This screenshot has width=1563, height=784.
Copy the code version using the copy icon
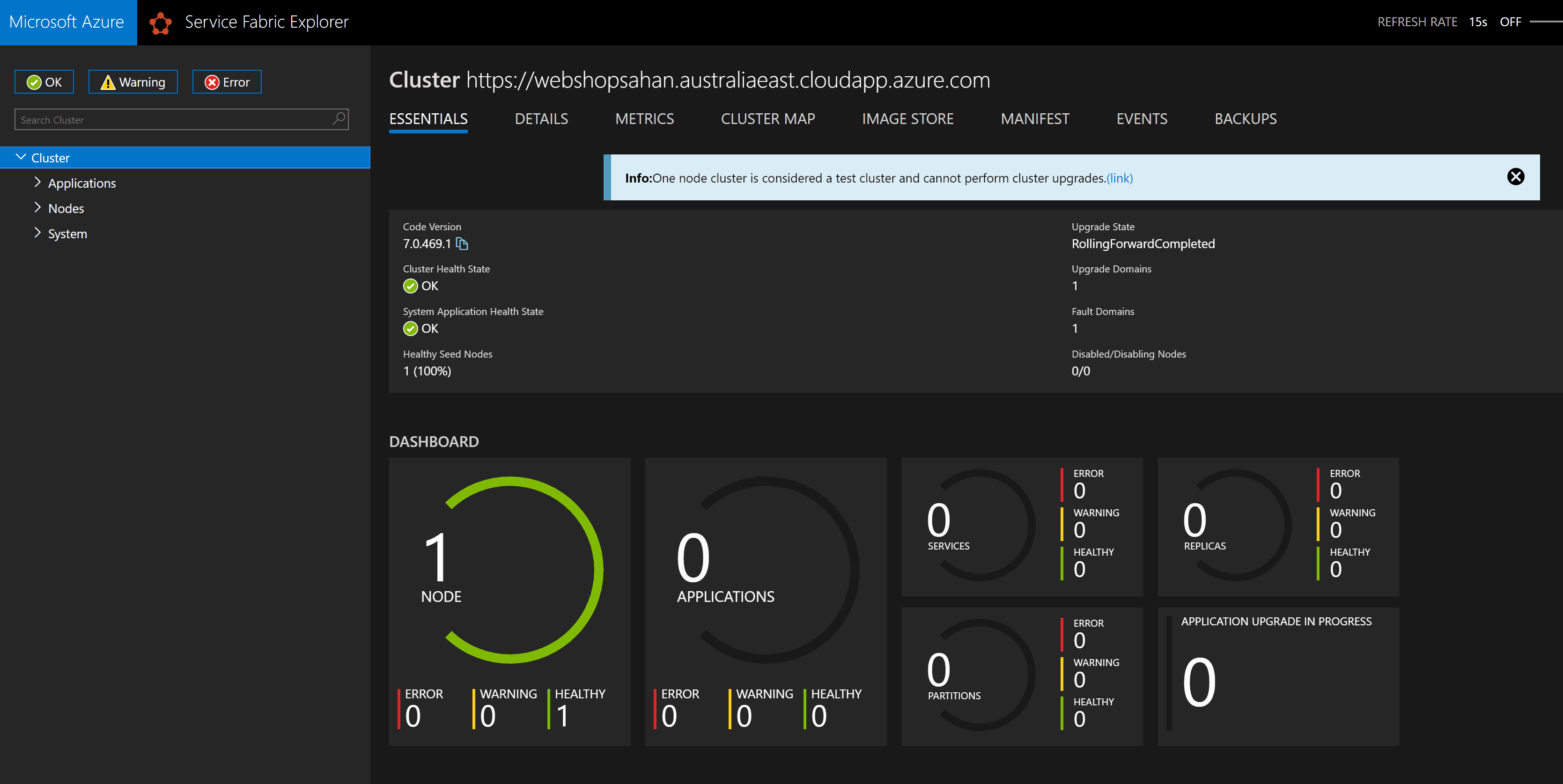pos(462,244)
